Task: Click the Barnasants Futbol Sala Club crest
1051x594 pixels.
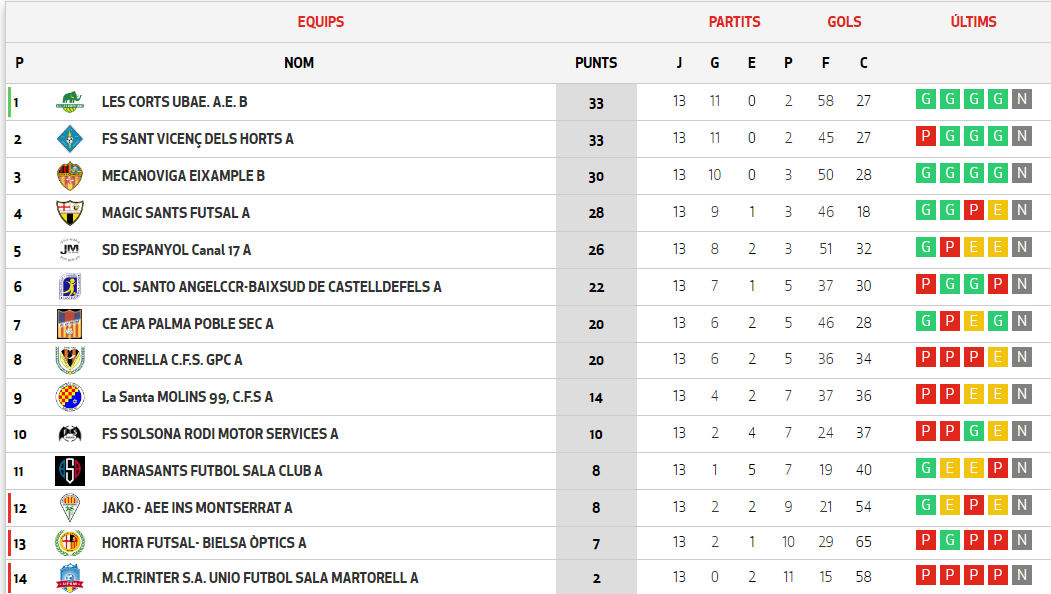Action: (x=70, y=471)
